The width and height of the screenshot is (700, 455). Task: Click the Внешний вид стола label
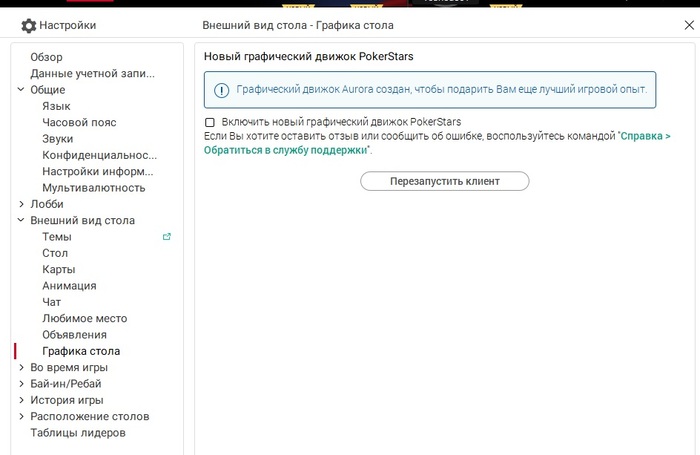point(83,220)
